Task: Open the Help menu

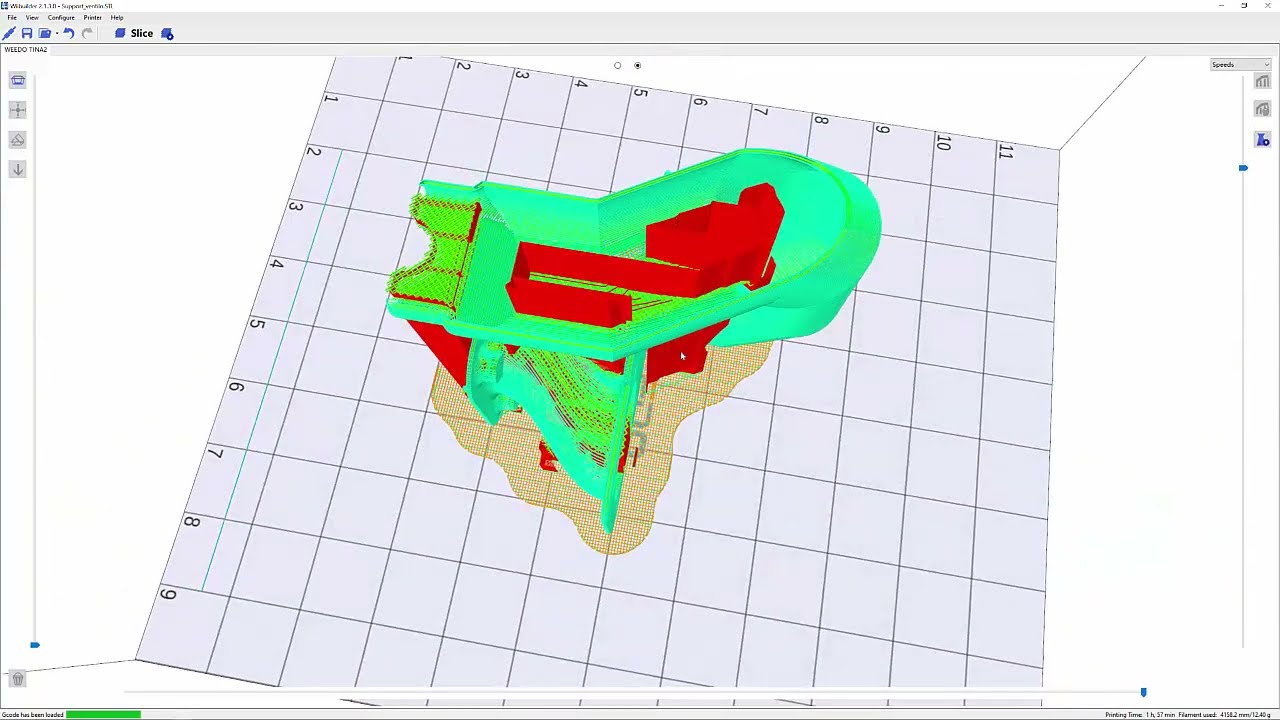Action: (117, 17)
